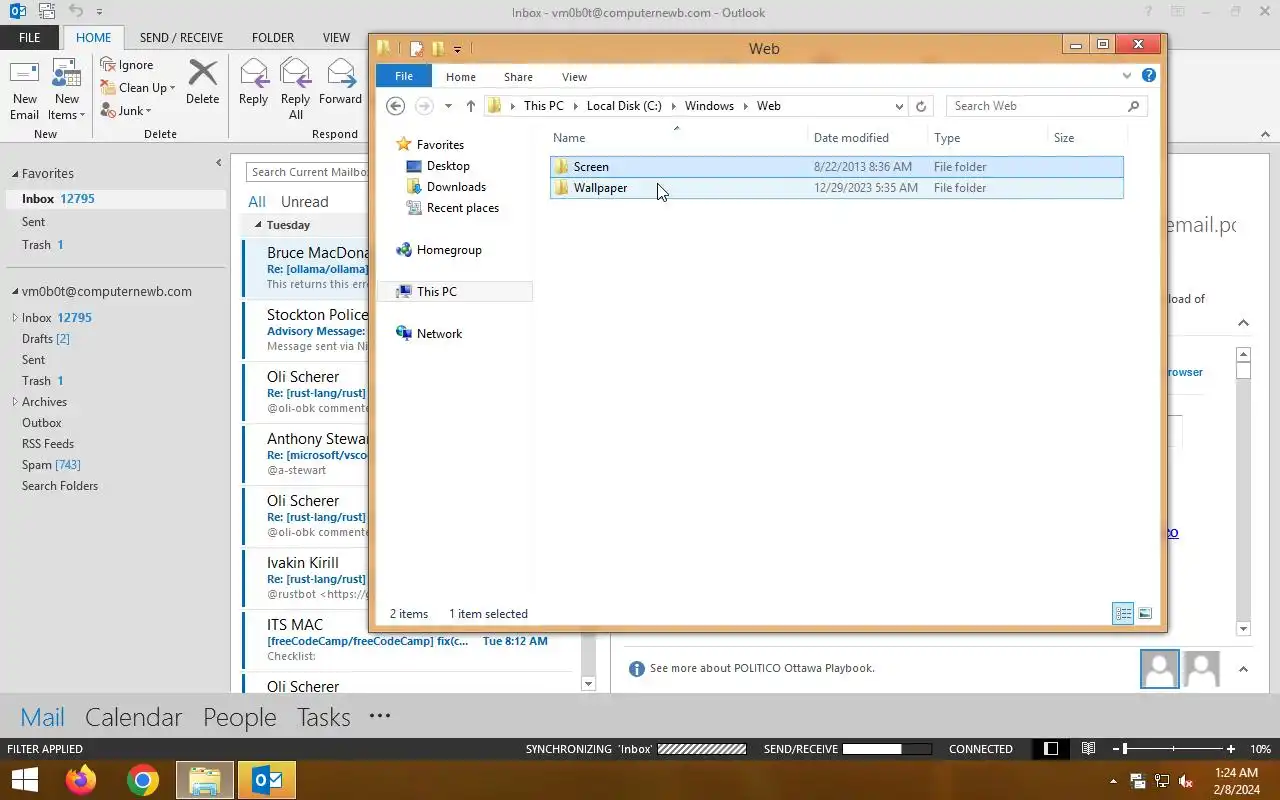Screen dimensions: 1280x800
Task: Open Outlook FILE tab
Action: (30, 38)
